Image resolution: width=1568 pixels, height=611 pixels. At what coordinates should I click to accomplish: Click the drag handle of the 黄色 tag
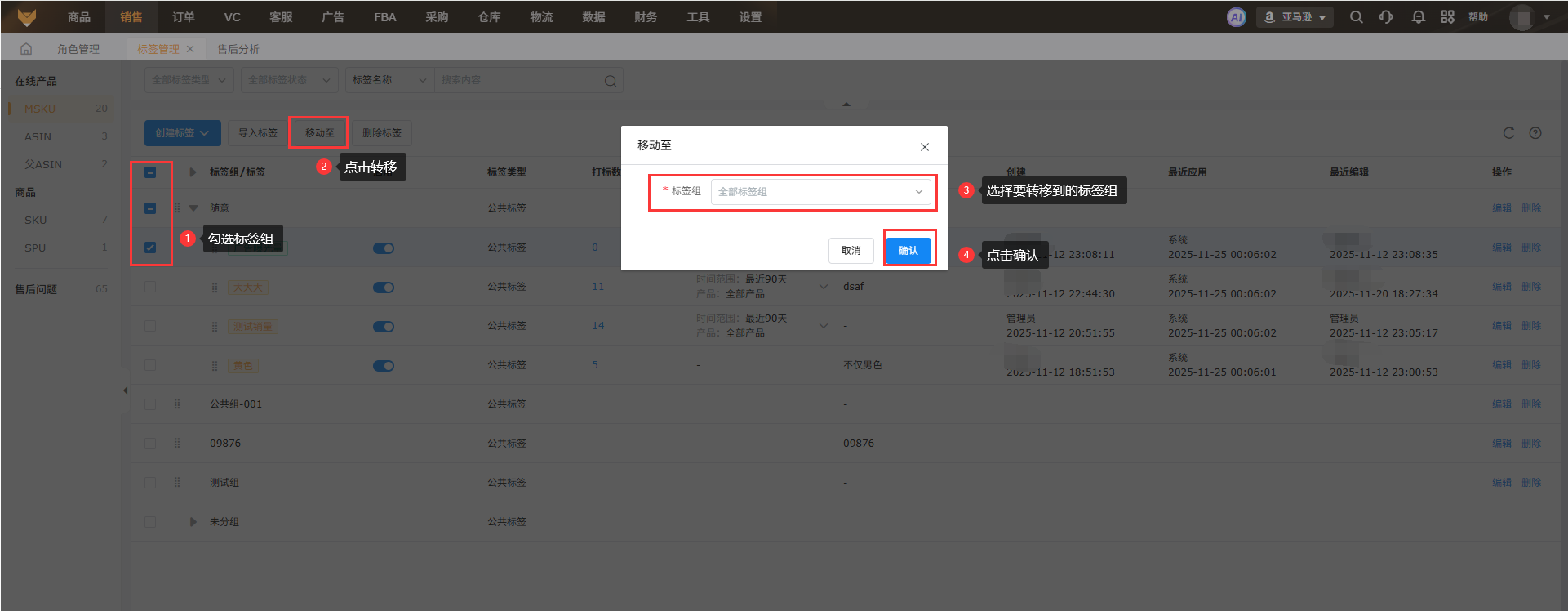tap(215, 366)
